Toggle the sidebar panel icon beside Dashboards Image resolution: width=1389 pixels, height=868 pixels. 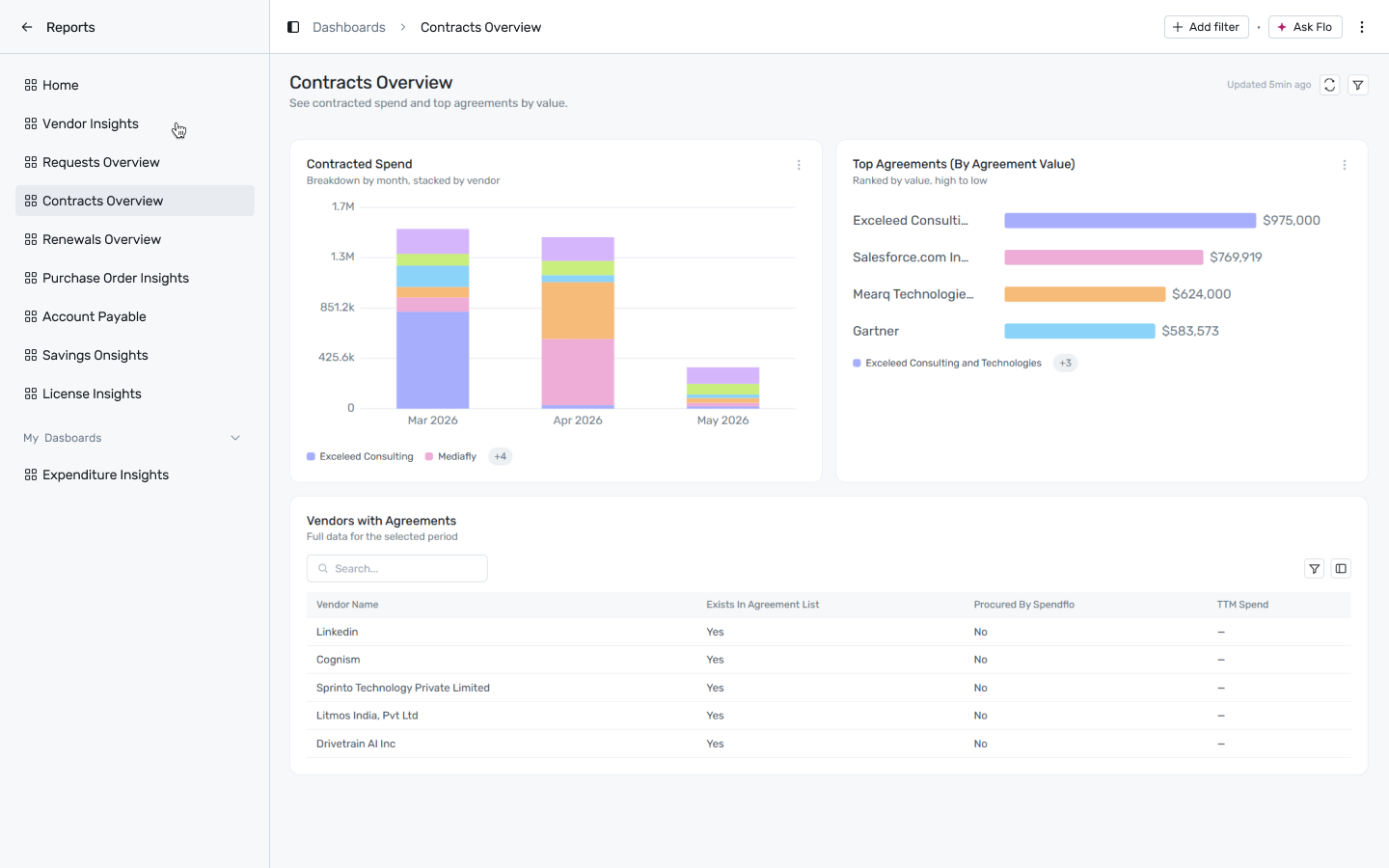pos(293,27)
